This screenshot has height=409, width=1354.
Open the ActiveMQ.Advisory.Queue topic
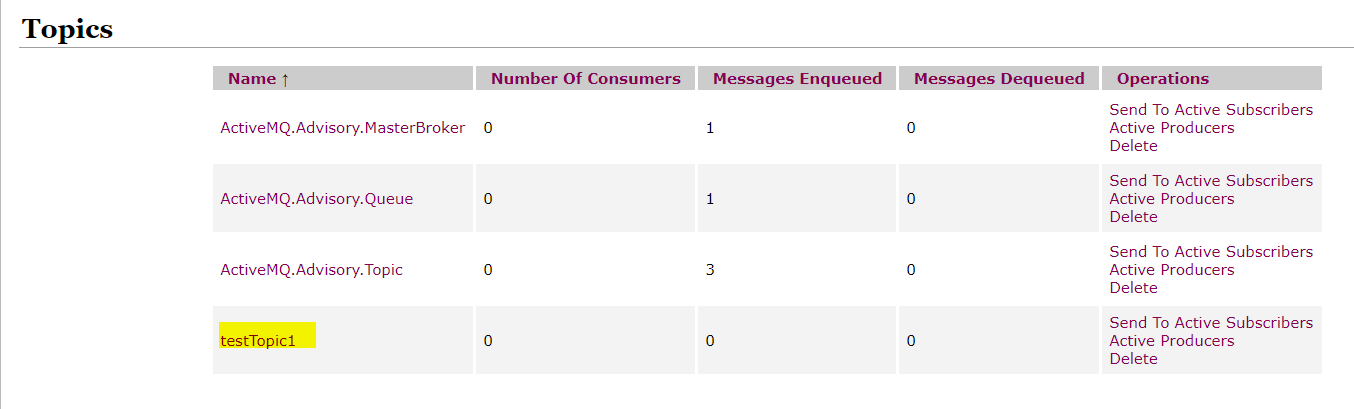pos(316,199)
